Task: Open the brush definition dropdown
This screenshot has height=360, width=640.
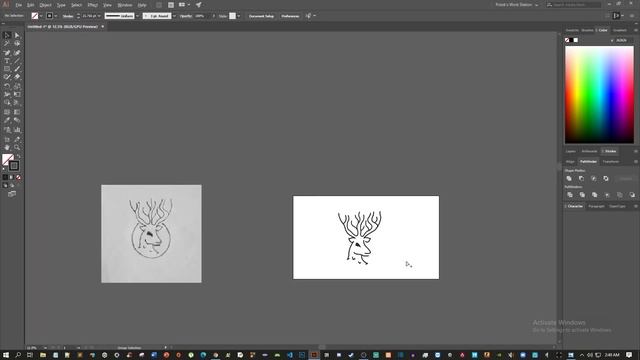Action: click(174, 16)
